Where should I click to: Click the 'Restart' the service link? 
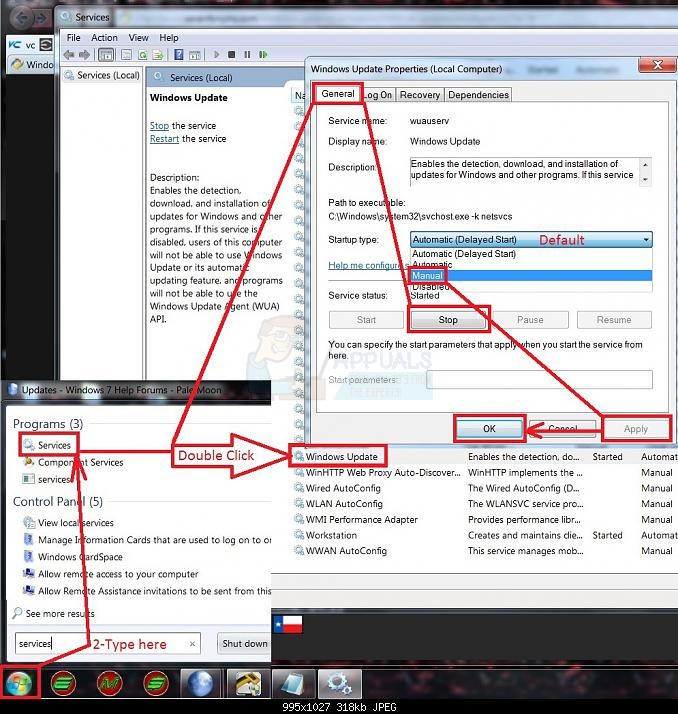[164, 138]
